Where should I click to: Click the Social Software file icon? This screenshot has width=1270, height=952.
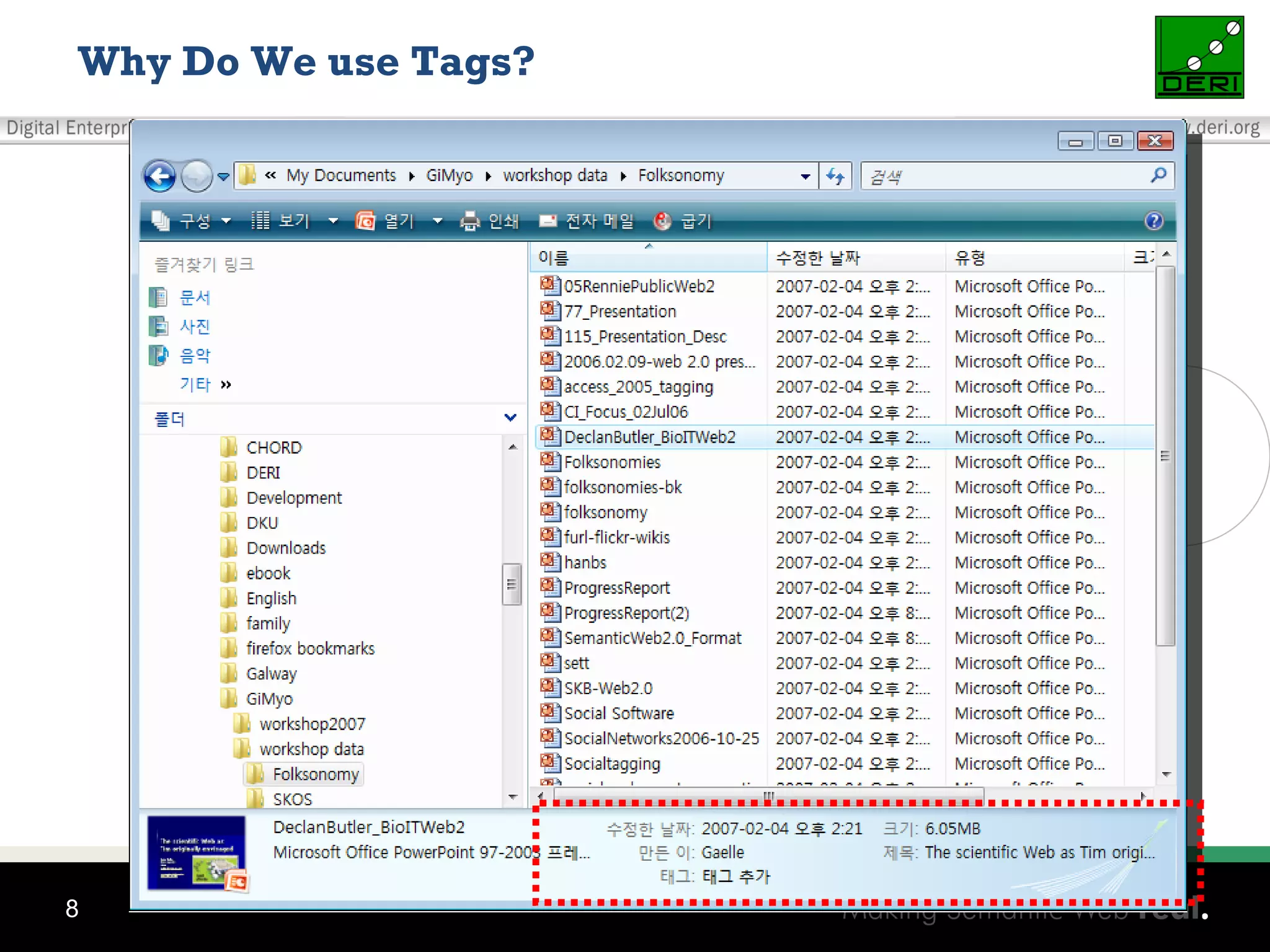coord(549,713)
